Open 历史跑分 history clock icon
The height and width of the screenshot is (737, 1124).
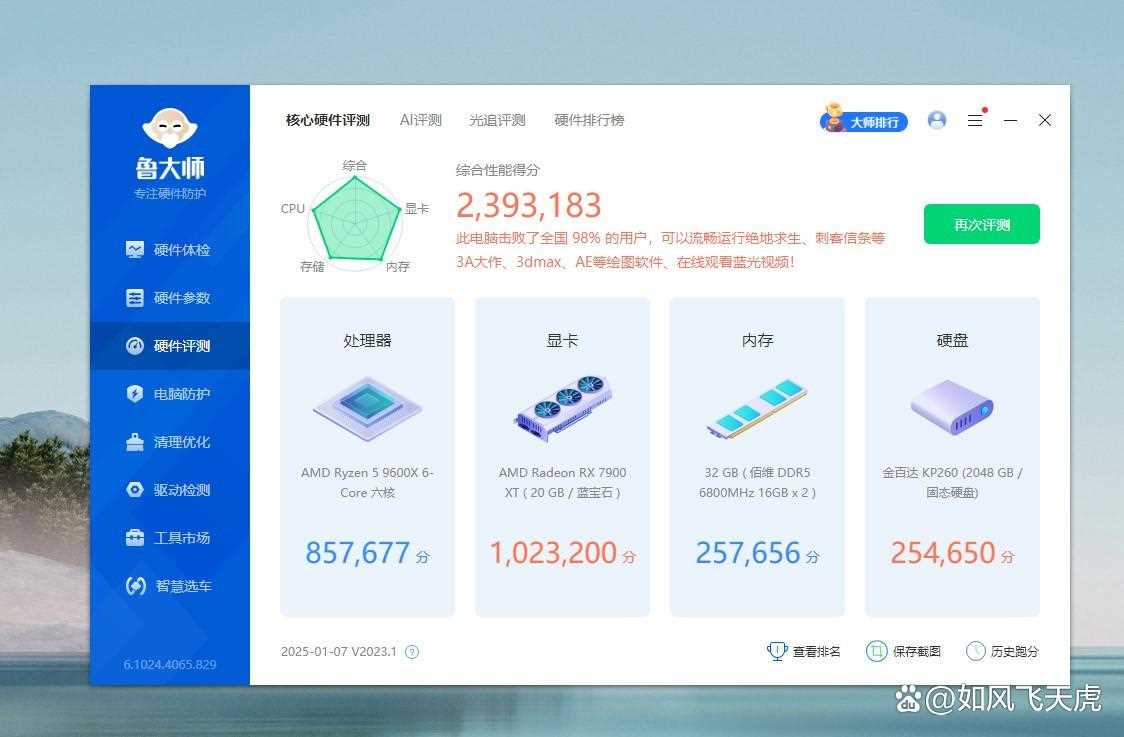(x=973, y=650)
